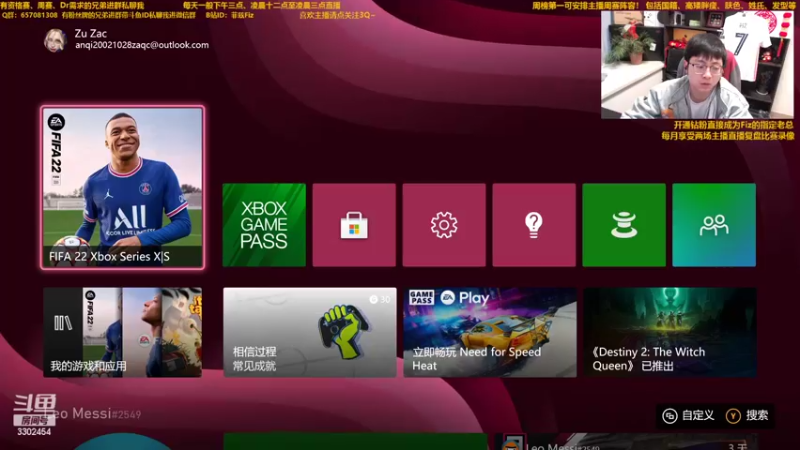Click the Y button search icon

[733, 416]
